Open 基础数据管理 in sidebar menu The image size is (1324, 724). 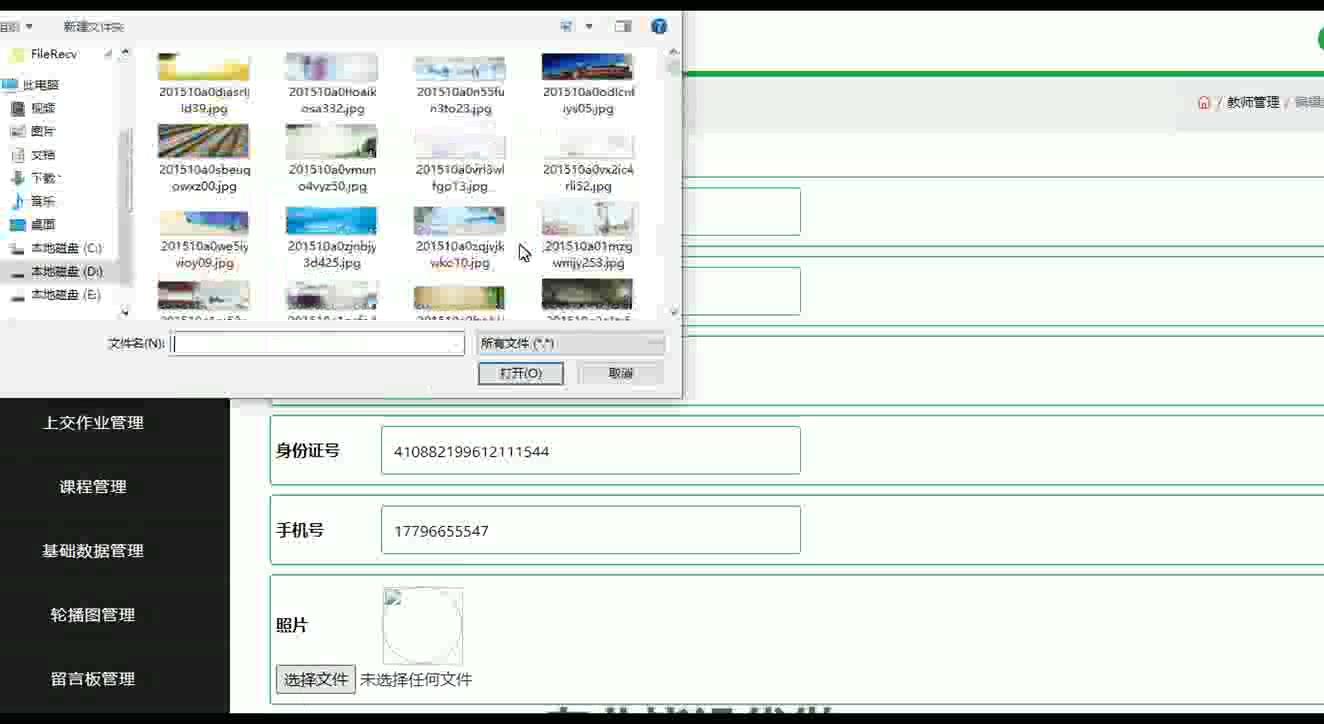(x=93, y=551)
